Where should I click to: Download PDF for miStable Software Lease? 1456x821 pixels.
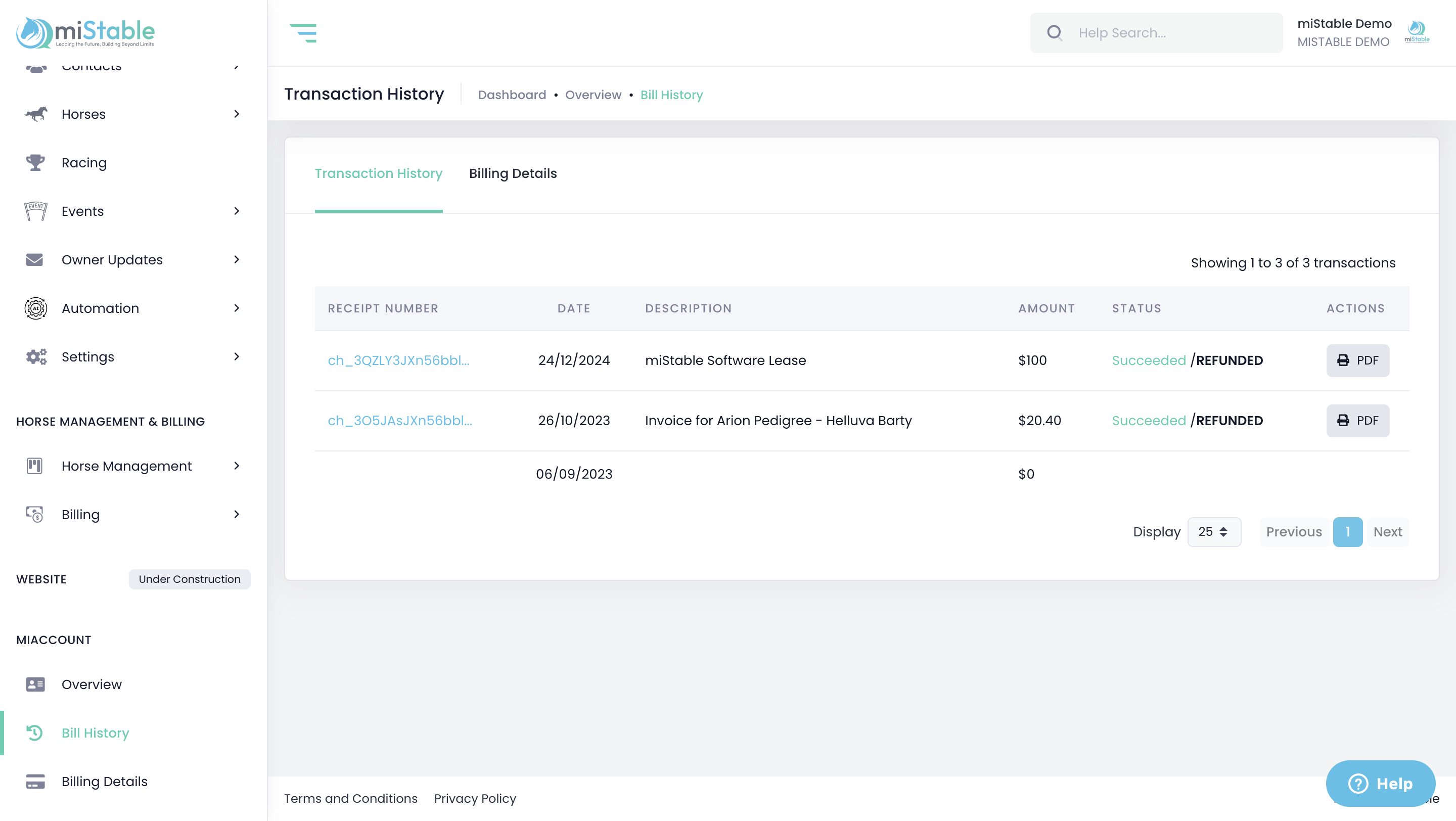(x=1357, y=360)
